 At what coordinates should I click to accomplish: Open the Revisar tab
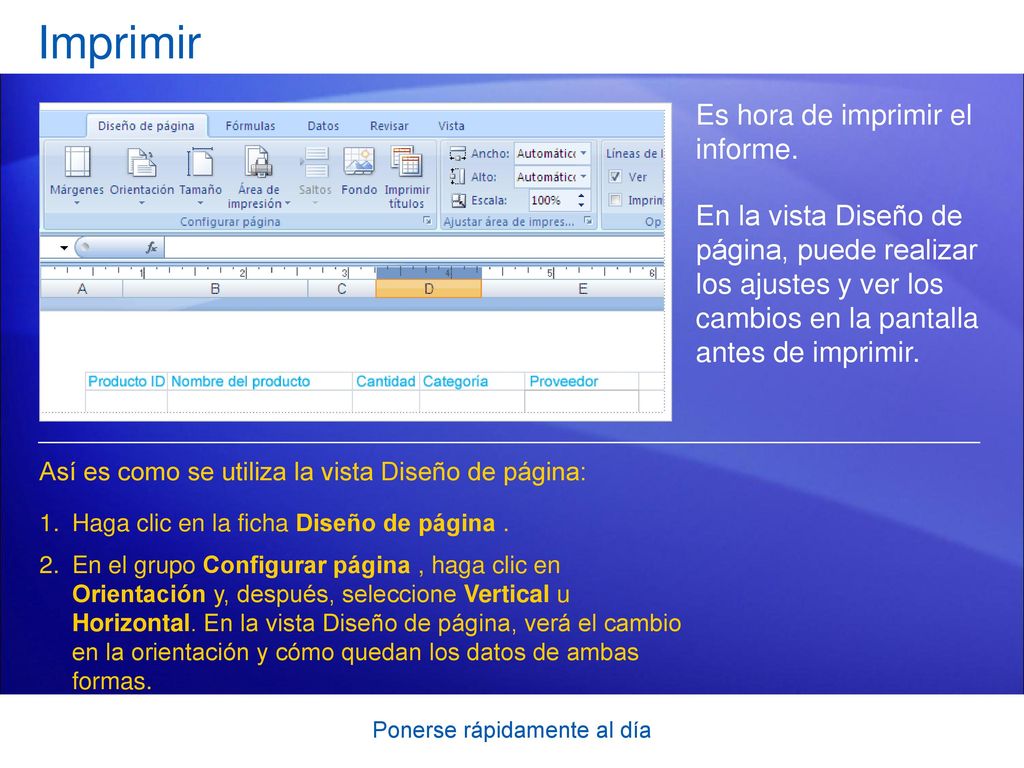tap(389, 126)
